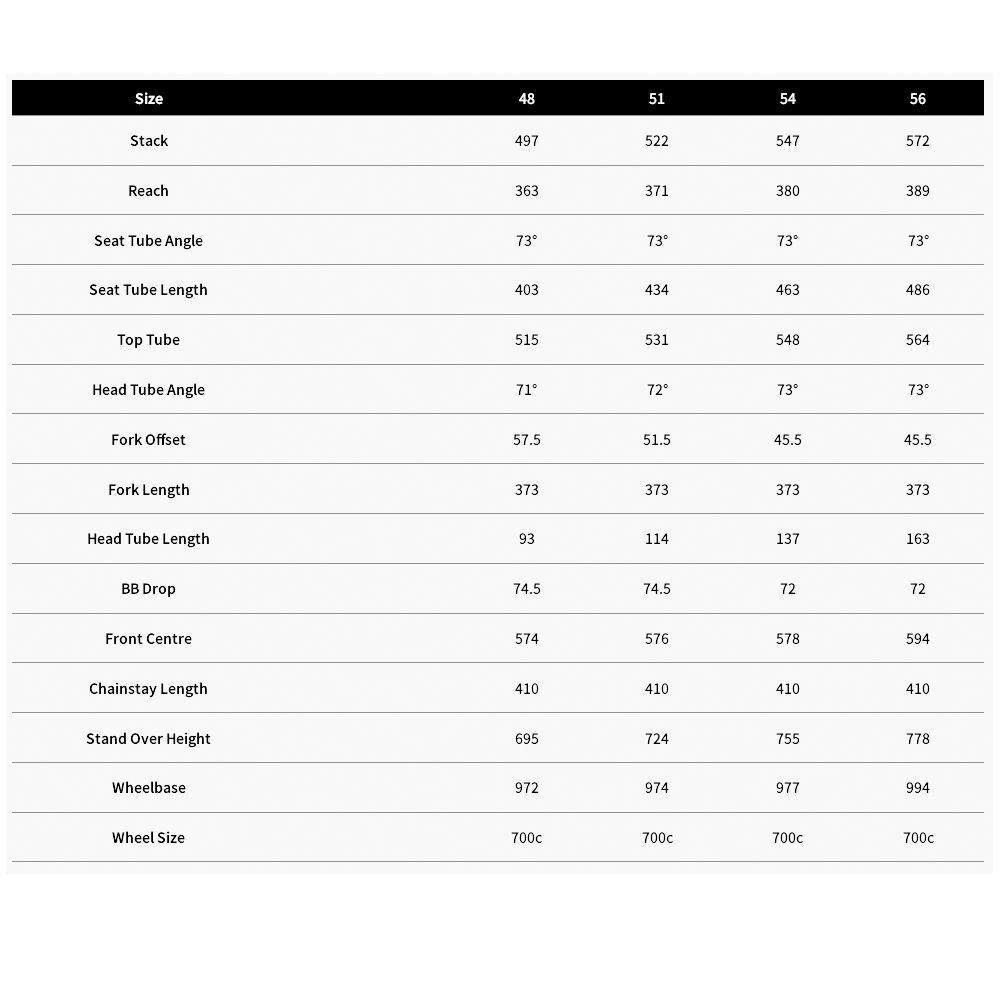Select the Top Tube row label
The image size is (1000, 1000).
149,340
